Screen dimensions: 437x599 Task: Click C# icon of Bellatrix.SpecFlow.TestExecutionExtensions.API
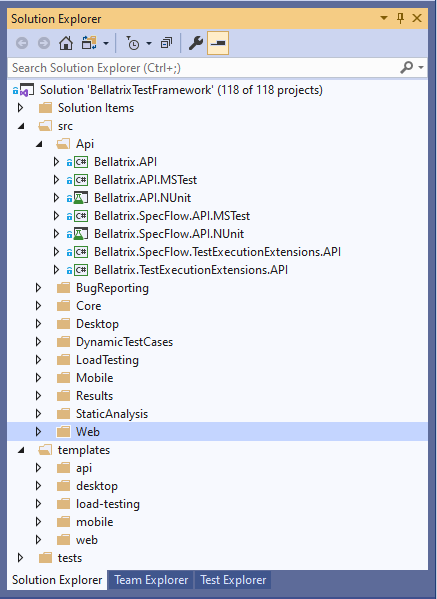(x=81, y=252)
